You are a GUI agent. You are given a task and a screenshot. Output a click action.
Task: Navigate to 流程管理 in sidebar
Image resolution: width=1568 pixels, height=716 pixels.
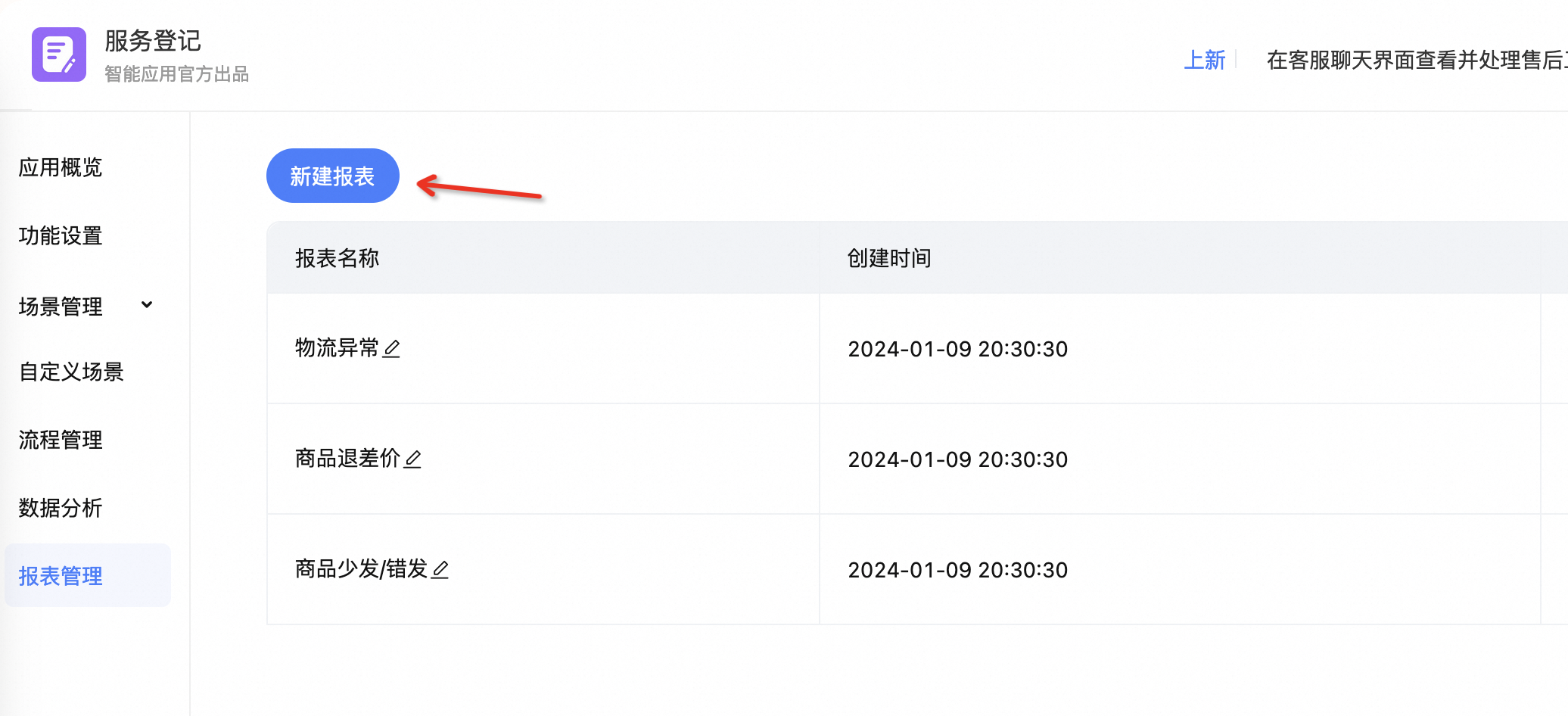click(61, 440)
